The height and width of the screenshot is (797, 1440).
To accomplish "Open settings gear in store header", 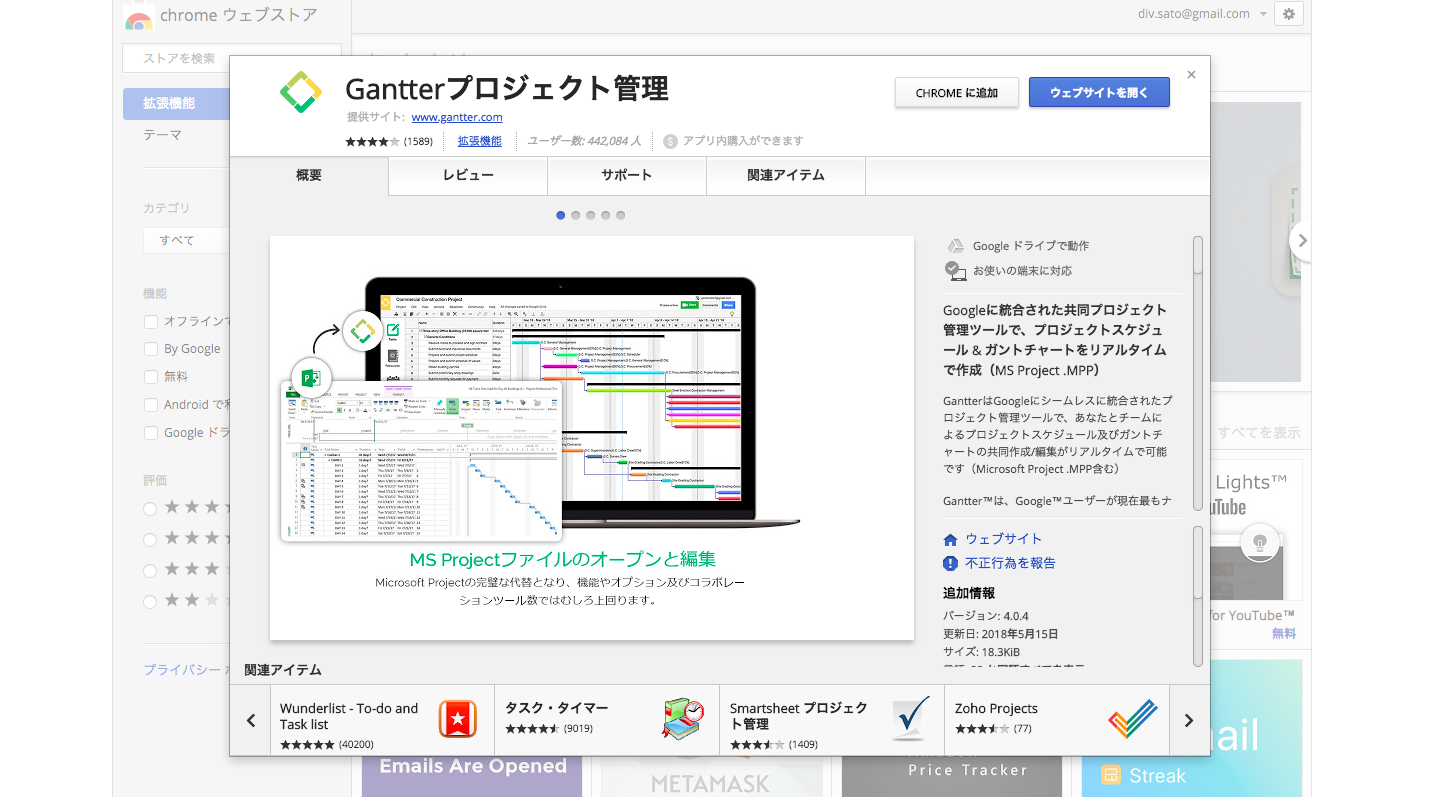I will pos(1289,14).
